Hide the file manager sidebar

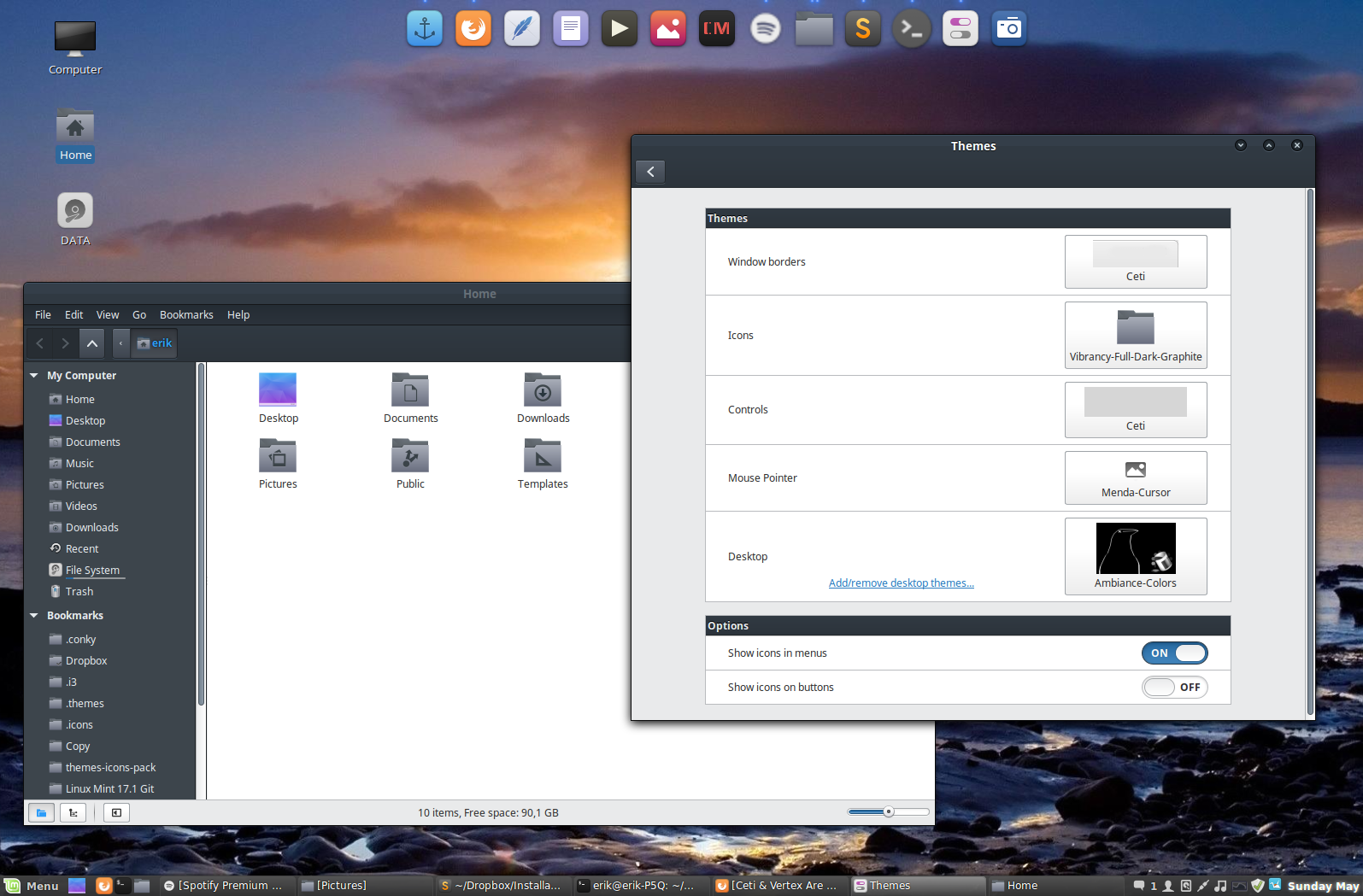point(116,812)
